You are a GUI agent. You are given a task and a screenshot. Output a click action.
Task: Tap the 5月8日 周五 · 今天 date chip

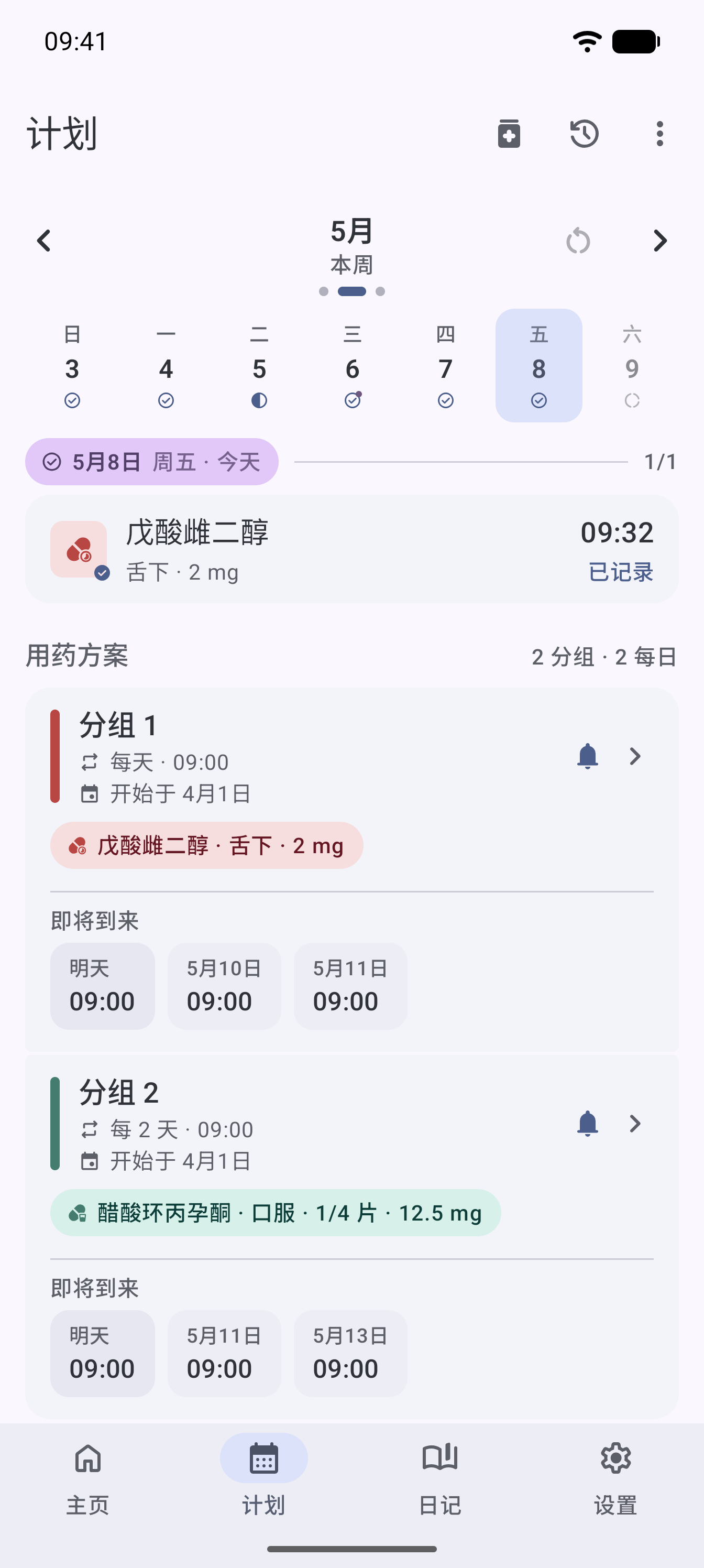coord(151,461)
